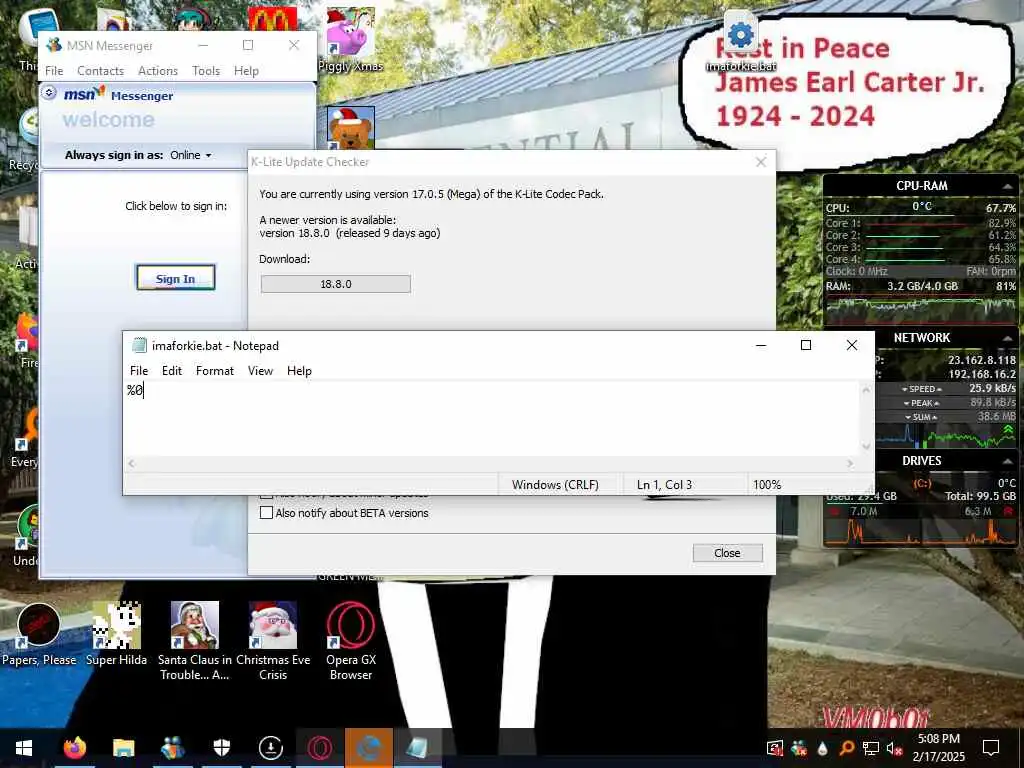Click the Always sign in as label
Viewport: 1024px width, 768px height.
[114, 155]
